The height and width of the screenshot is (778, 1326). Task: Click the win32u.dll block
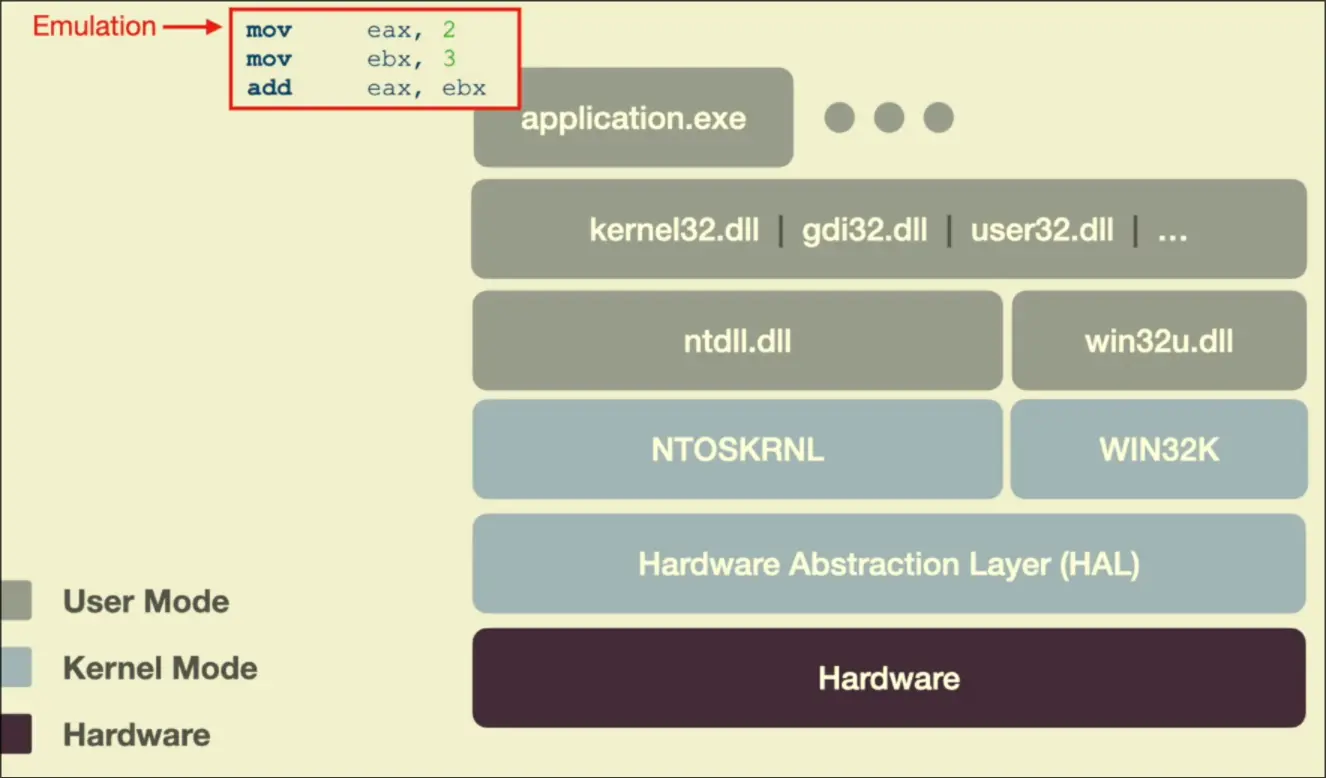tap(1158, 341)
